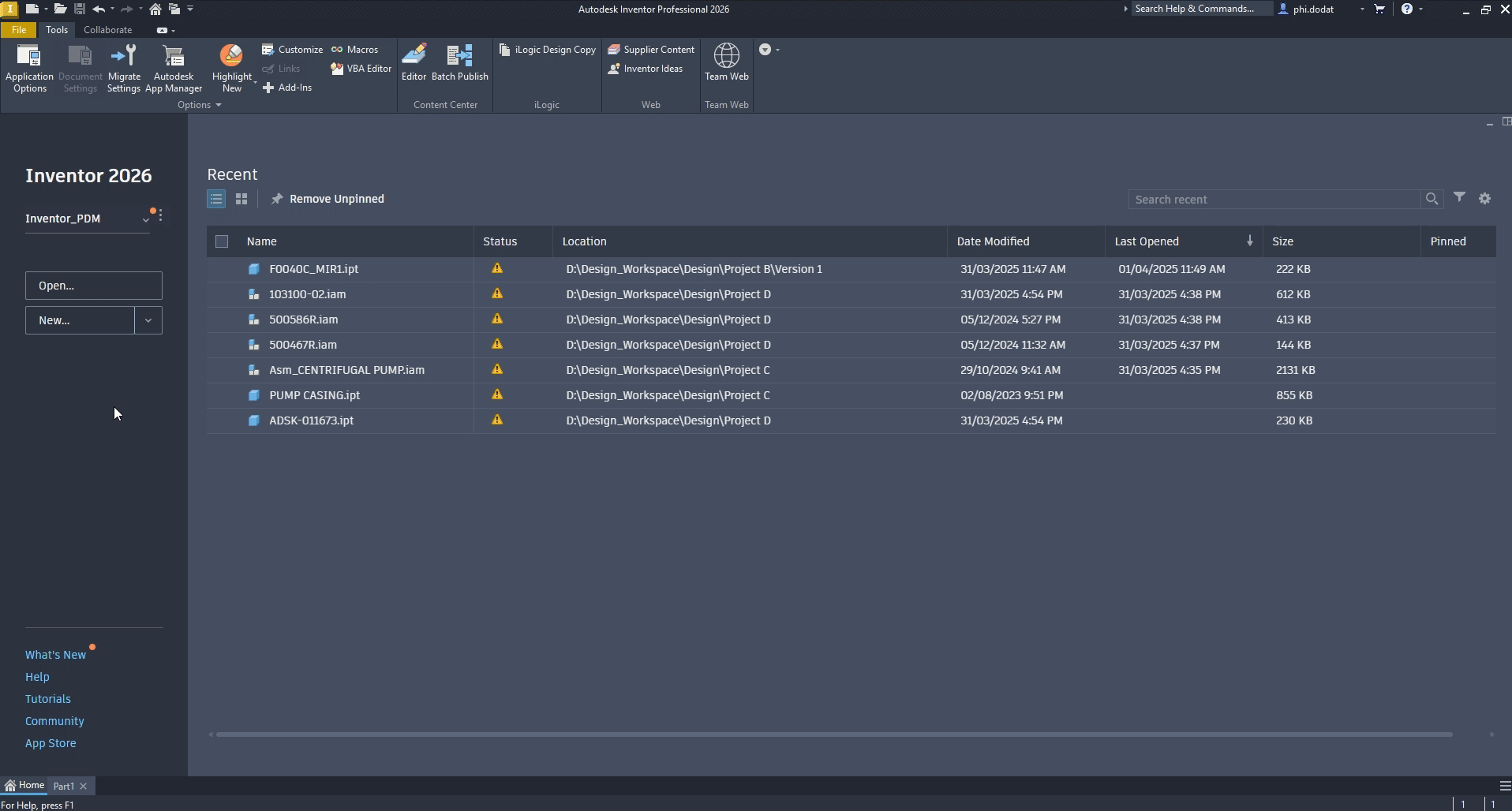Switch recent files to list view

[216, 199]
